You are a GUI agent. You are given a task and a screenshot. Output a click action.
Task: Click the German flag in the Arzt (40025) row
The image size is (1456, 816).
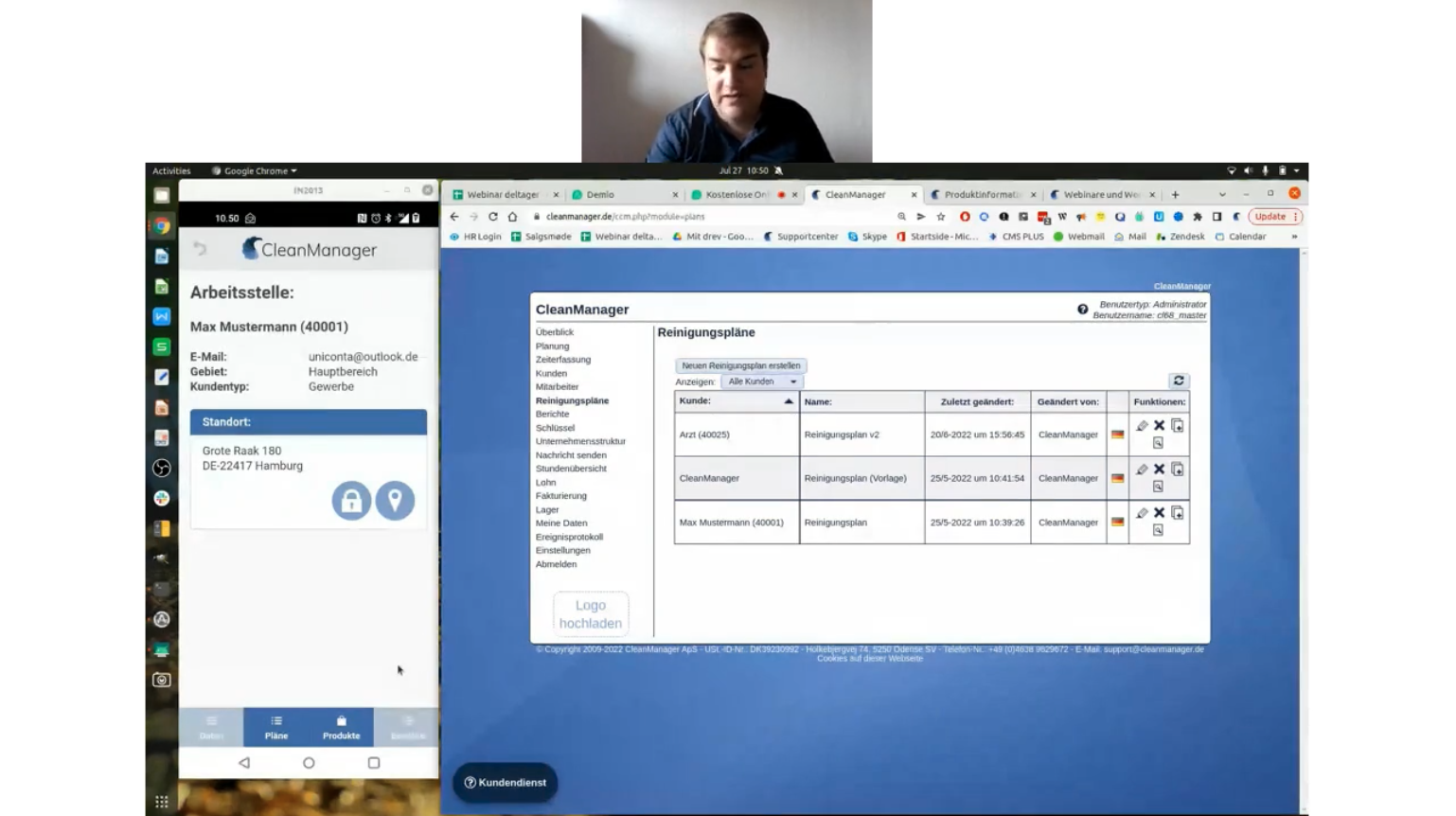point(1117,435)
